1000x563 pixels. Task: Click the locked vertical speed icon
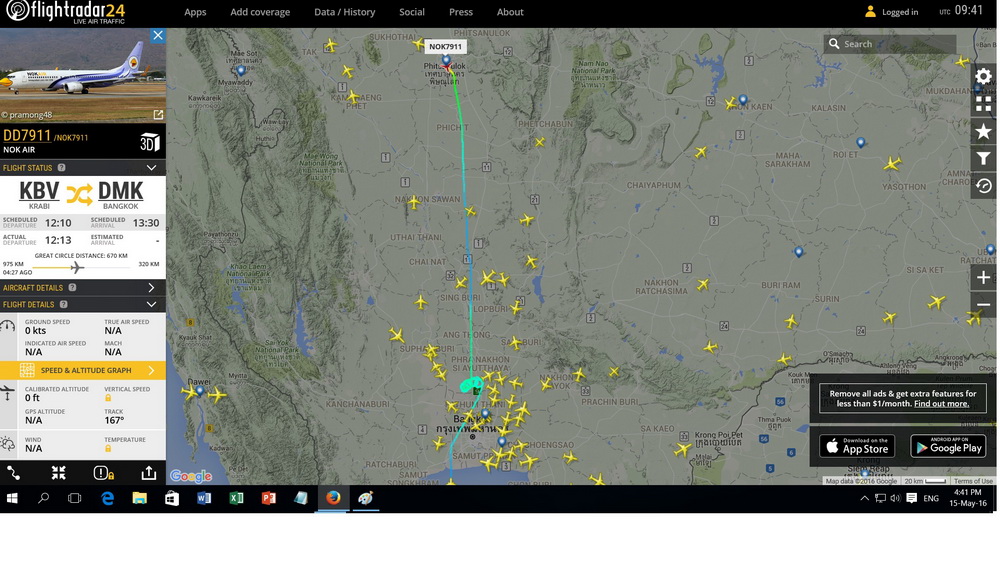point(108,398)
